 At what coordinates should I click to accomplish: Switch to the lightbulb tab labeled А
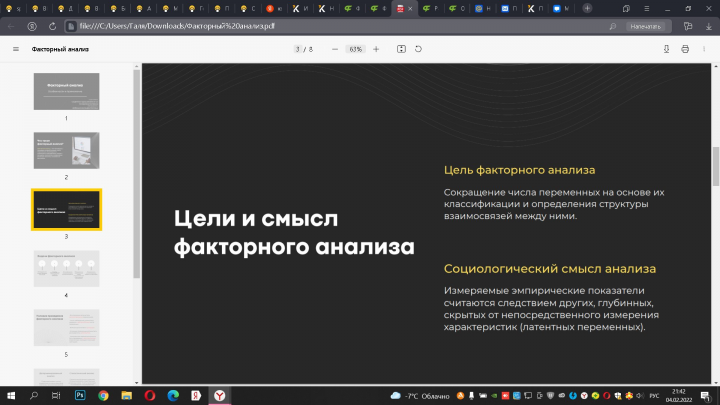pos(144,9)
